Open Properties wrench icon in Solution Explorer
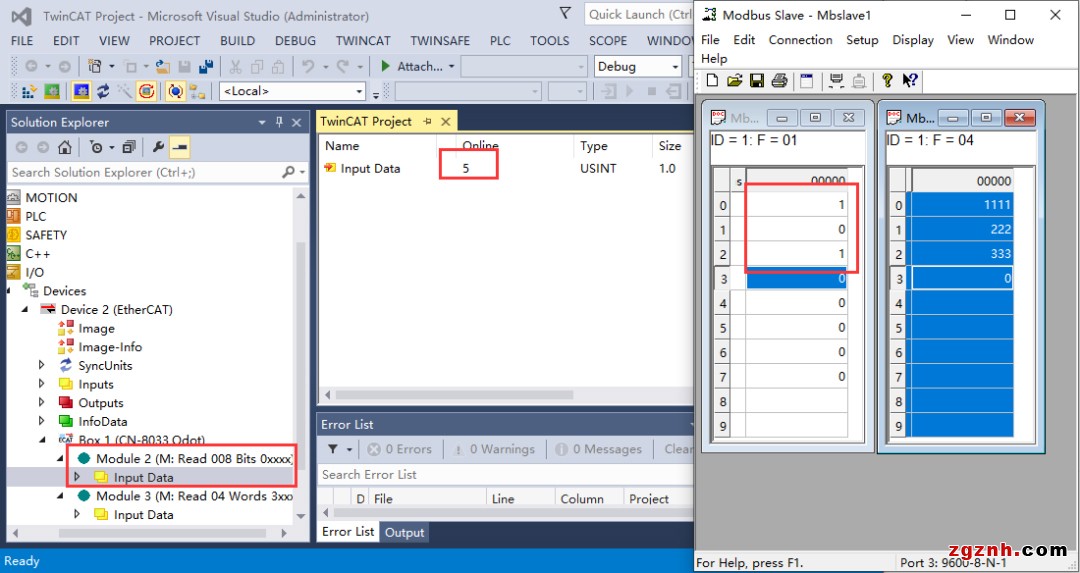This screenshot has height=573, width=1080. coord(158,147)
